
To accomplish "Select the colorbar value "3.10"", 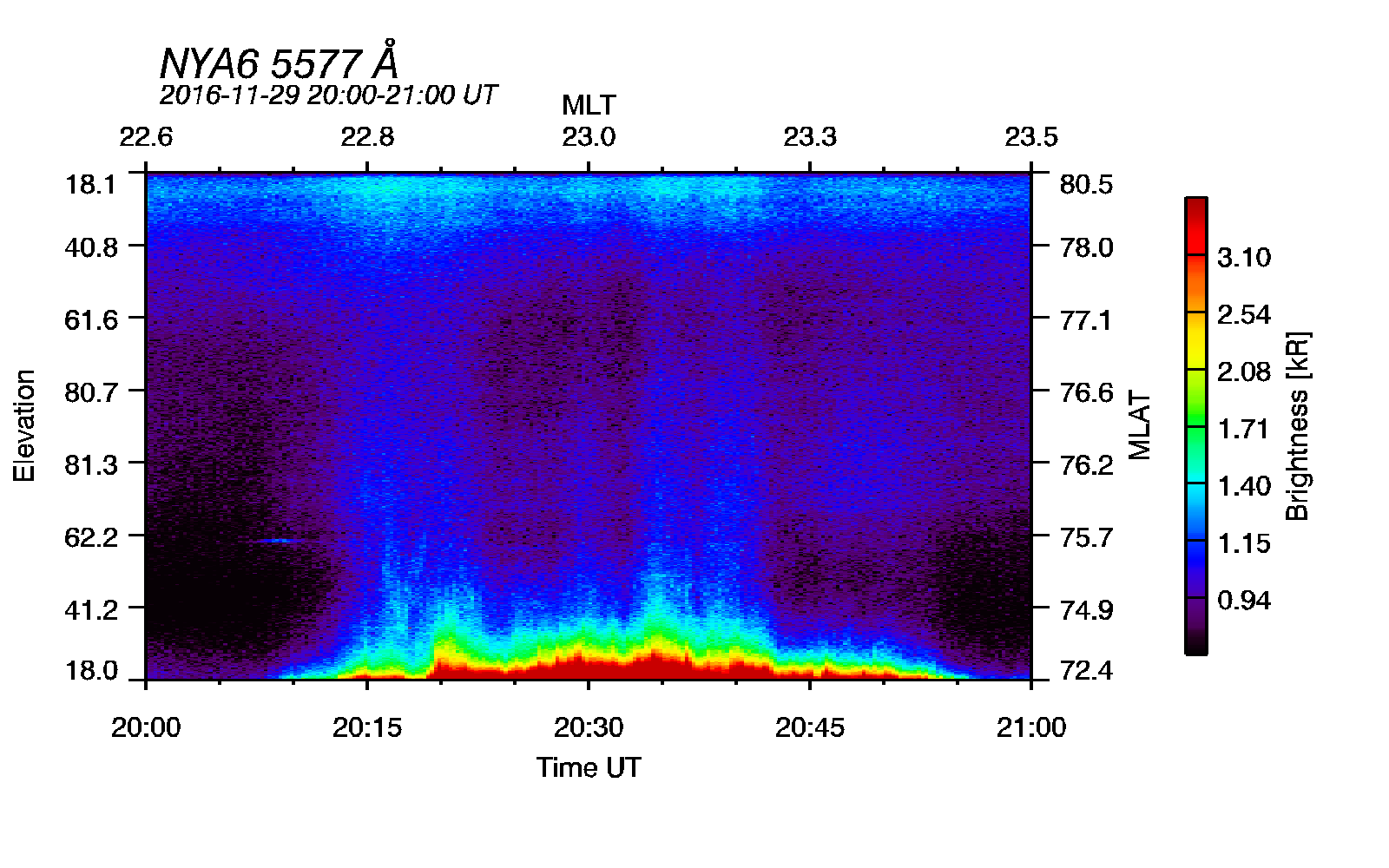I will click(x=1244, y=257).
